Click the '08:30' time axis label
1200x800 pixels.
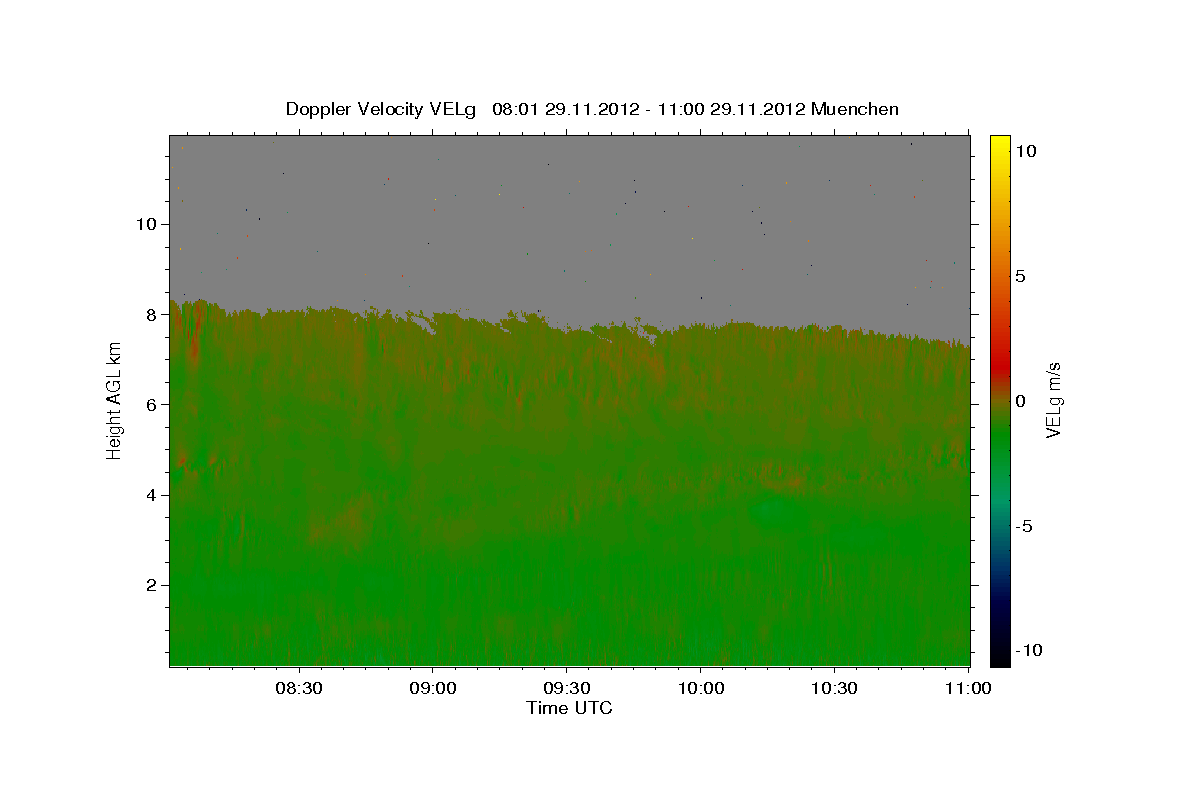pos(299,688)
